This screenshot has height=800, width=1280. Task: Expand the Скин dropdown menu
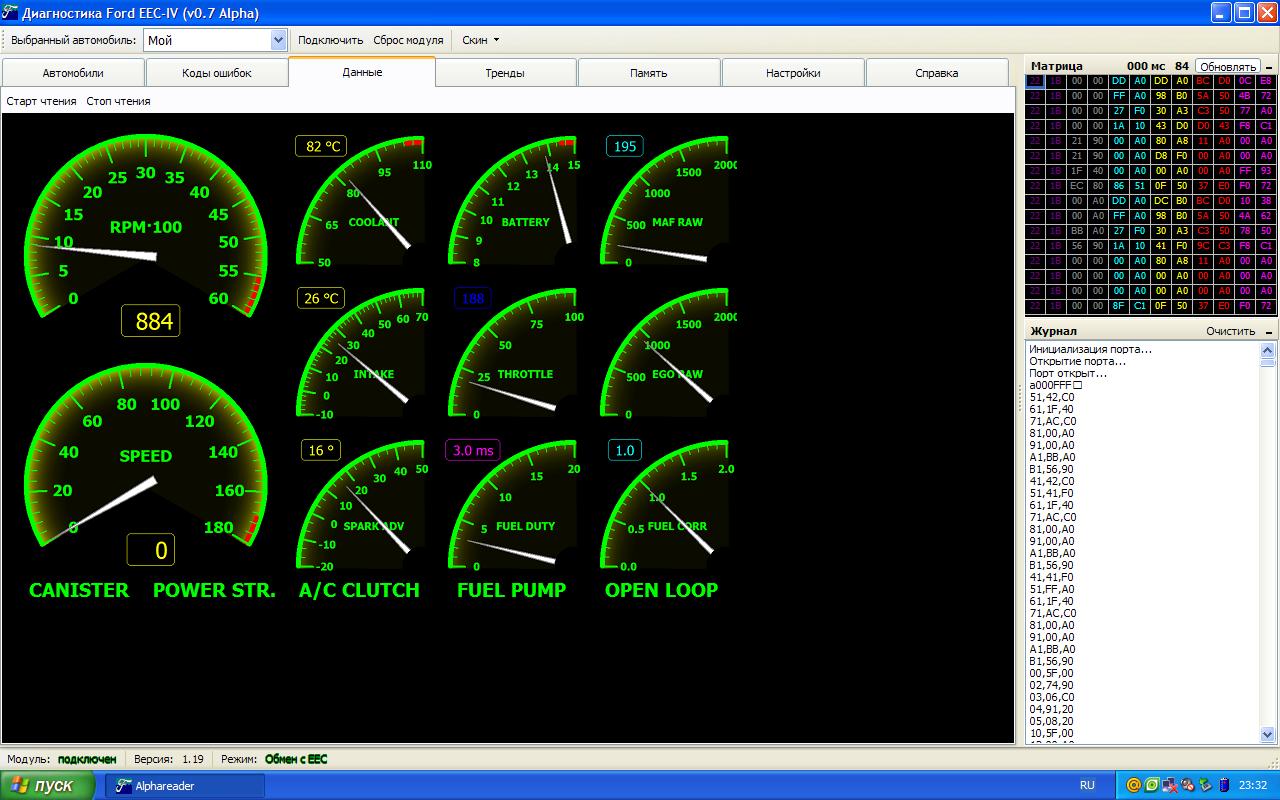pos(480,40)
